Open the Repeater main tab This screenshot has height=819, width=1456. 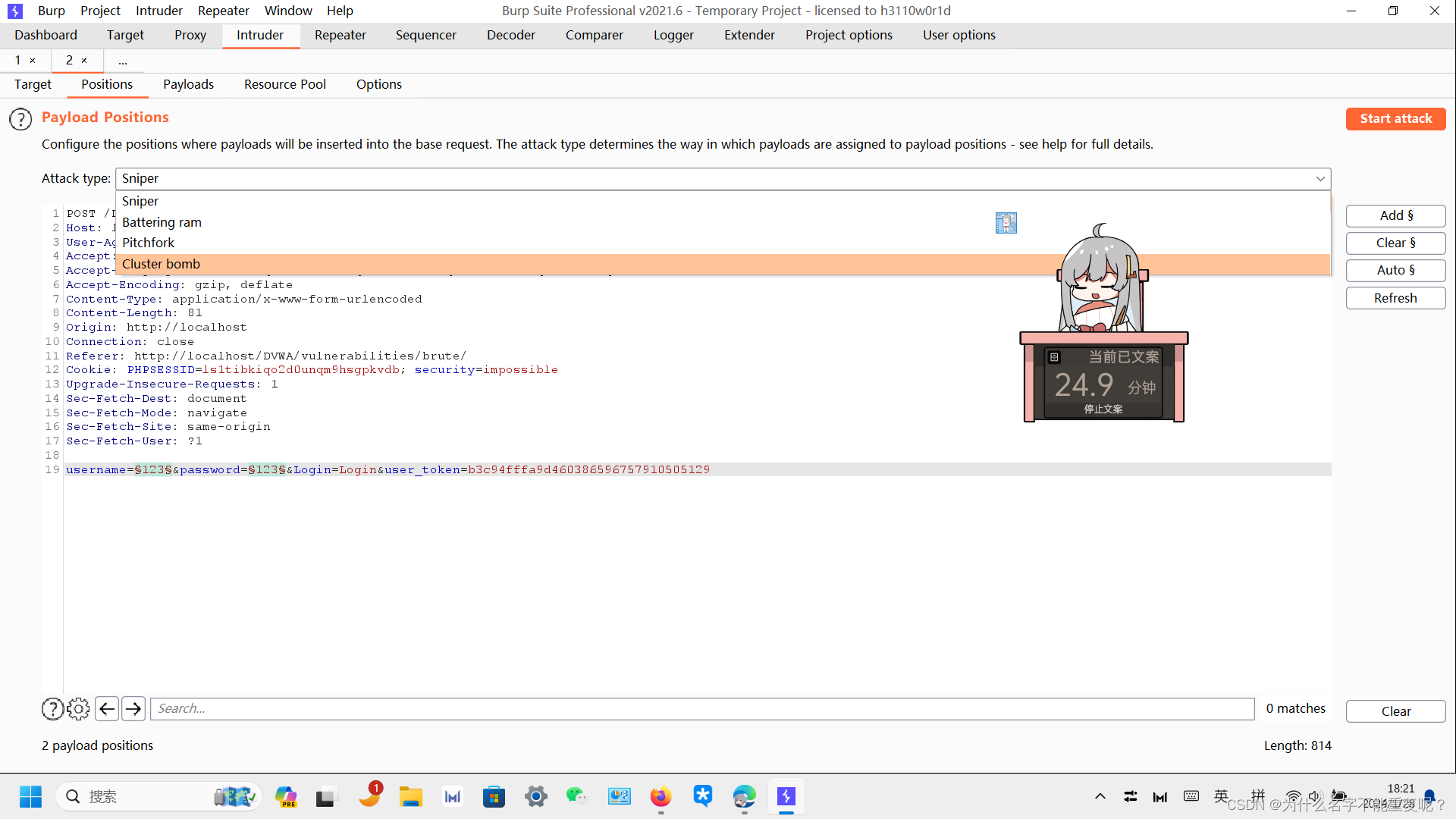click(340, 35)
